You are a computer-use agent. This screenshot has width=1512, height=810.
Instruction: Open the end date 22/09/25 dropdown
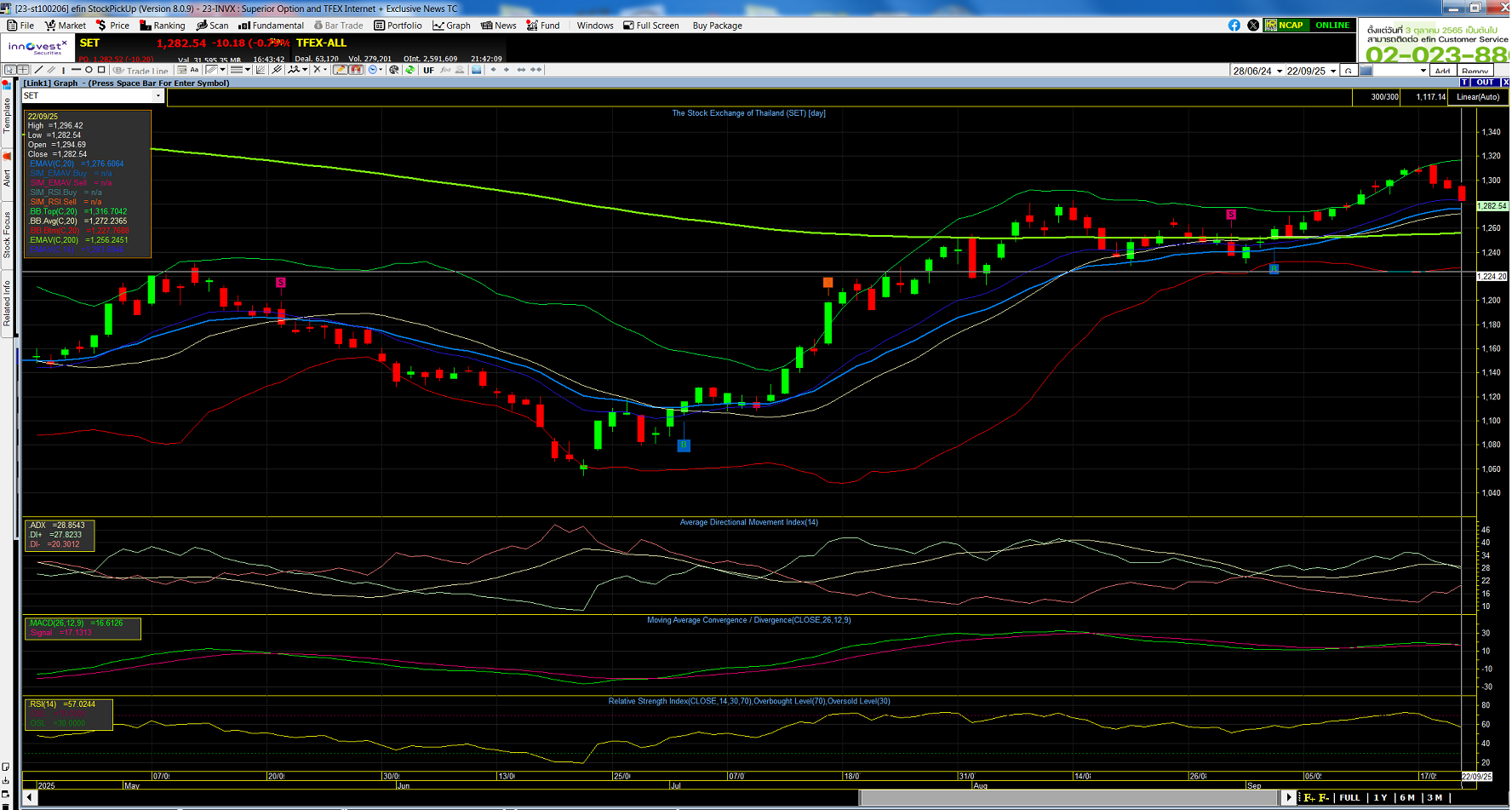pyautogui.click(x=1333, y=71)
